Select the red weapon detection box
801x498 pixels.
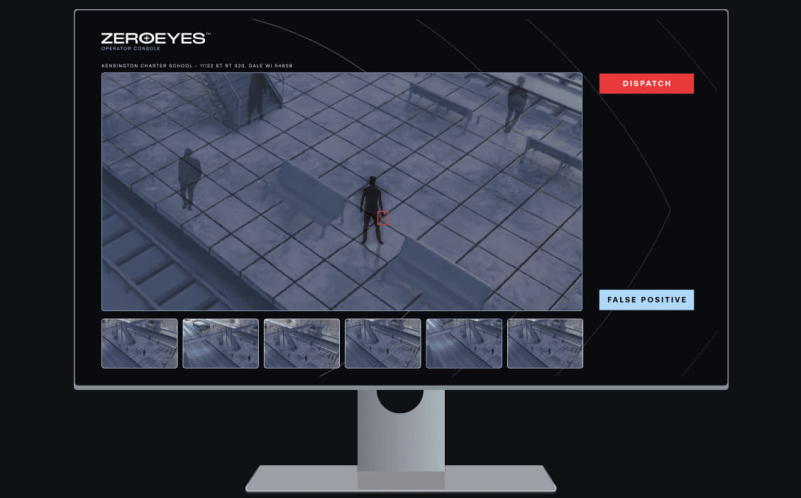tap(379, 219)
